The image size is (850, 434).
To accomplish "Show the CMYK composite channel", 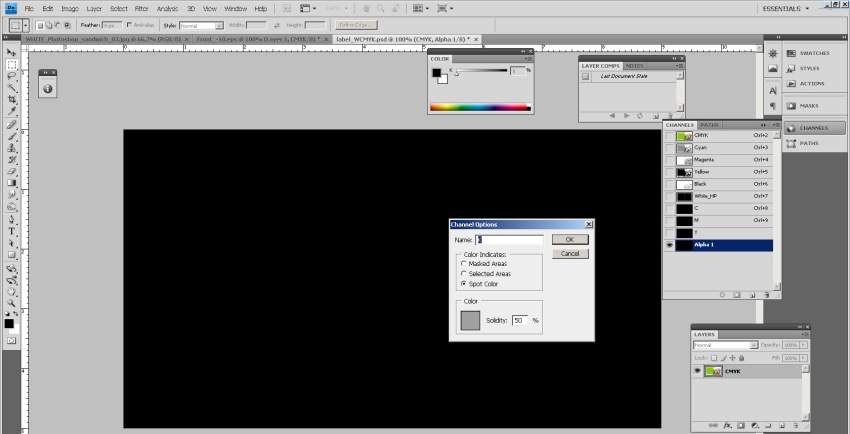I will [x=669, y=135].
